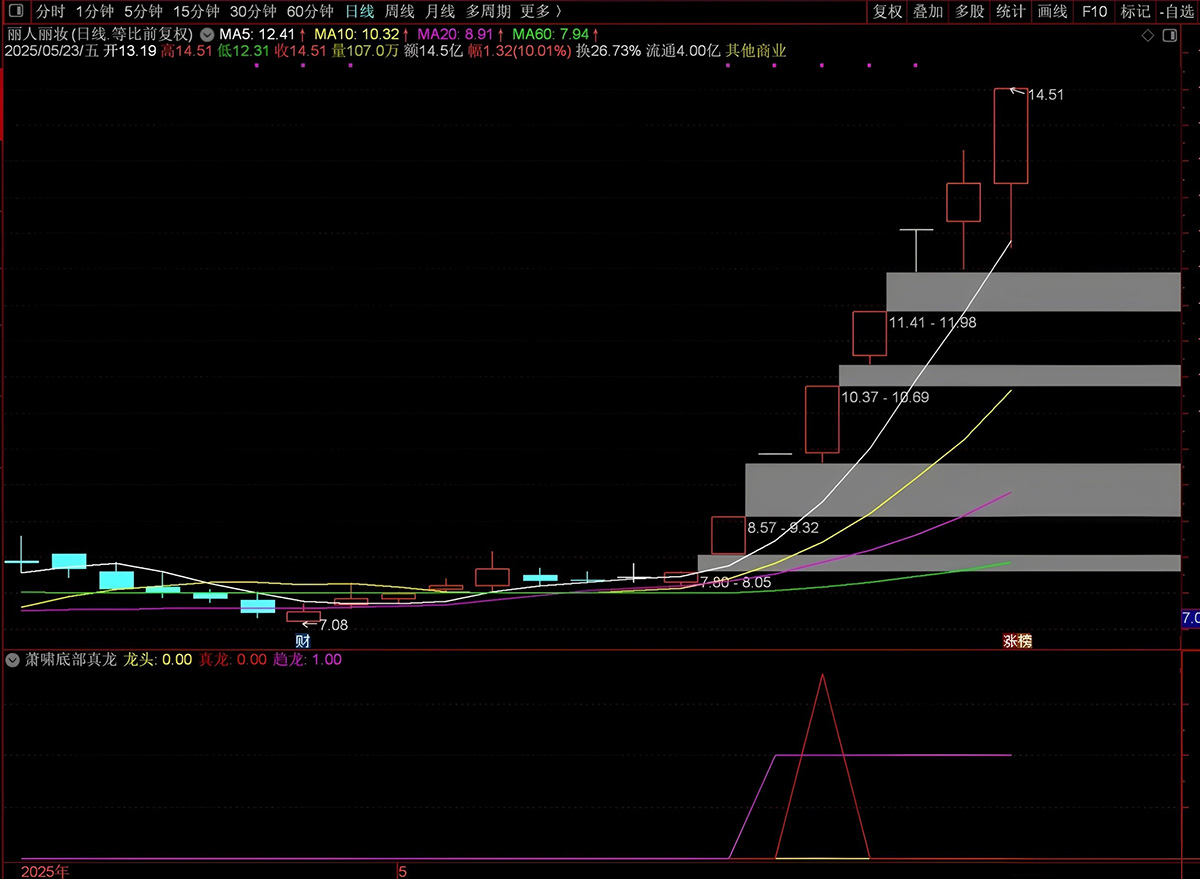Viewport: 1200px width, 879px height.
Task: Open dropdown arrow beside 萧啸底部真龙 indicator
Action: click(x=12, y=660)
